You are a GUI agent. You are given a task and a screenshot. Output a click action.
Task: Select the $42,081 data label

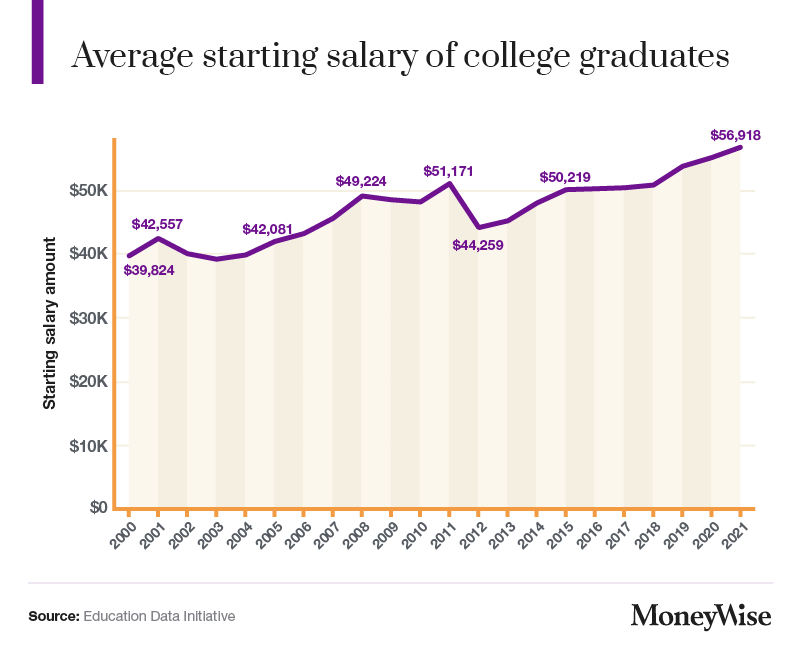[x=267, y=229]
